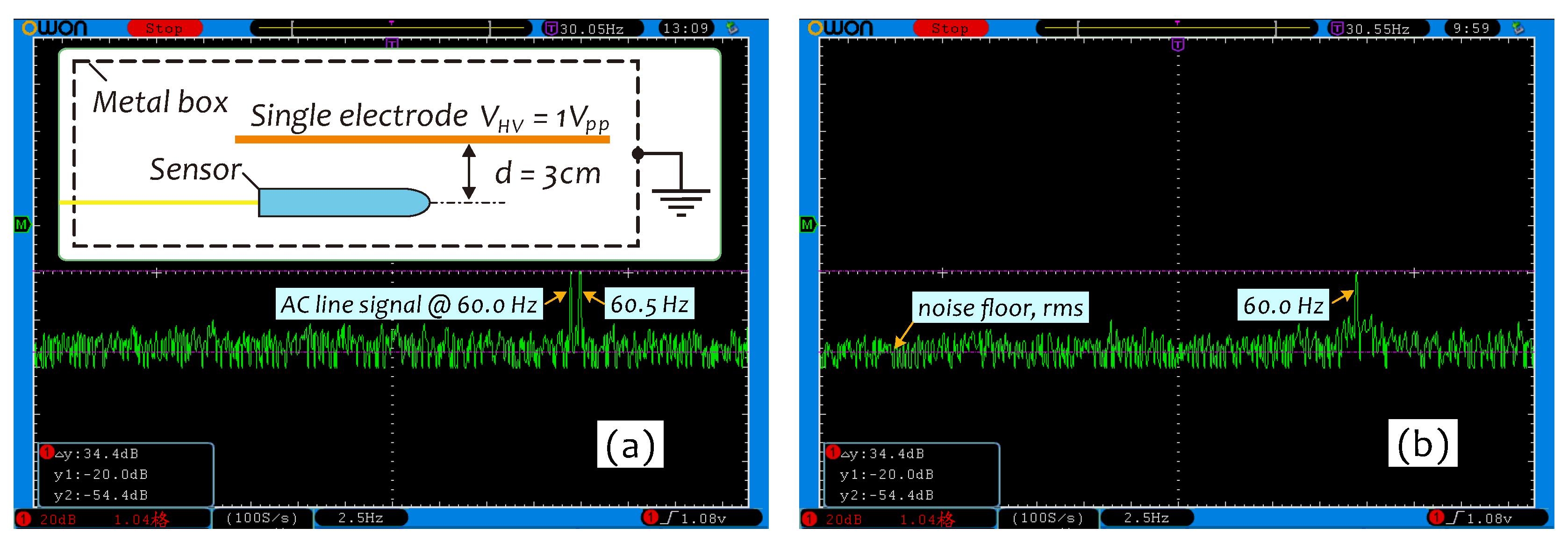This screenshot has width=1568, height=542.
Task: Click the Stop indicator on left oscilloscope
Action: click(x=165, y=28)
